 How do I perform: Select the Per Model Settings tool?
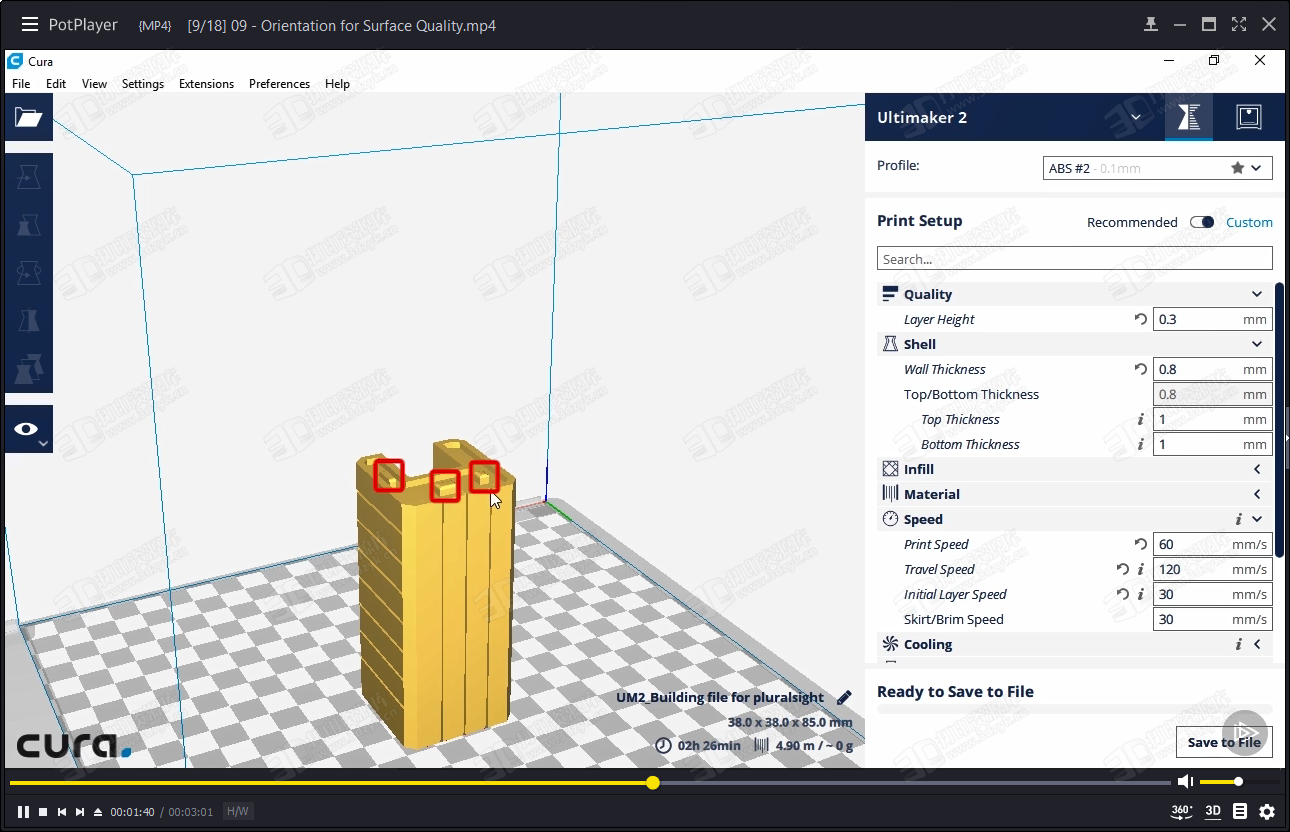tap(28, 369)
